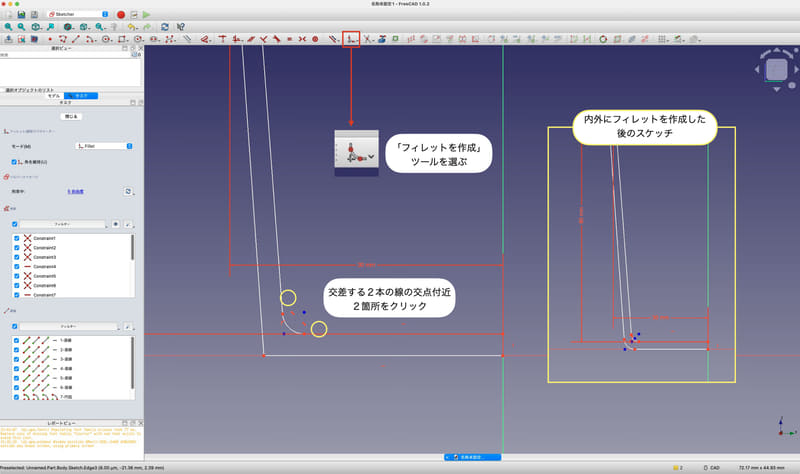Select the Create polyline tool
The image size is (800, 474).
pos(63,39)
